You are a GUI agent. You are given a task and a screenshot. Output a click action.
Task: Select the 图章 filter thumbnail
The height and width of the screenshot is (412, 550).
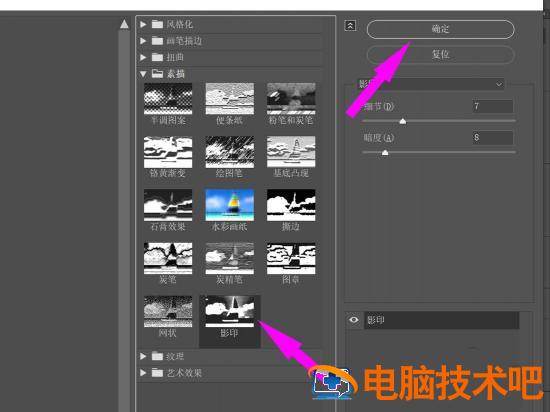291,258
